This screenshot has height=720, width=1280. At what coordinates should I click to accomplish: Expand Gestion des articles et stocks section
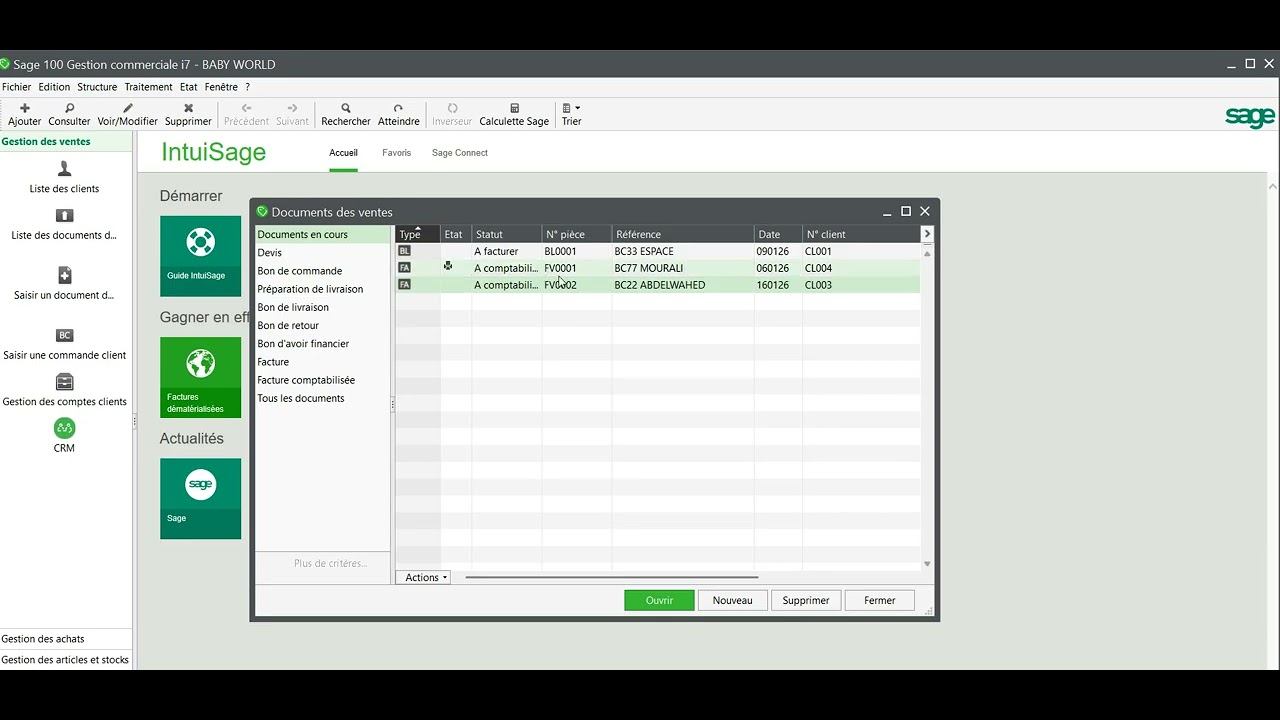point(66,659)
